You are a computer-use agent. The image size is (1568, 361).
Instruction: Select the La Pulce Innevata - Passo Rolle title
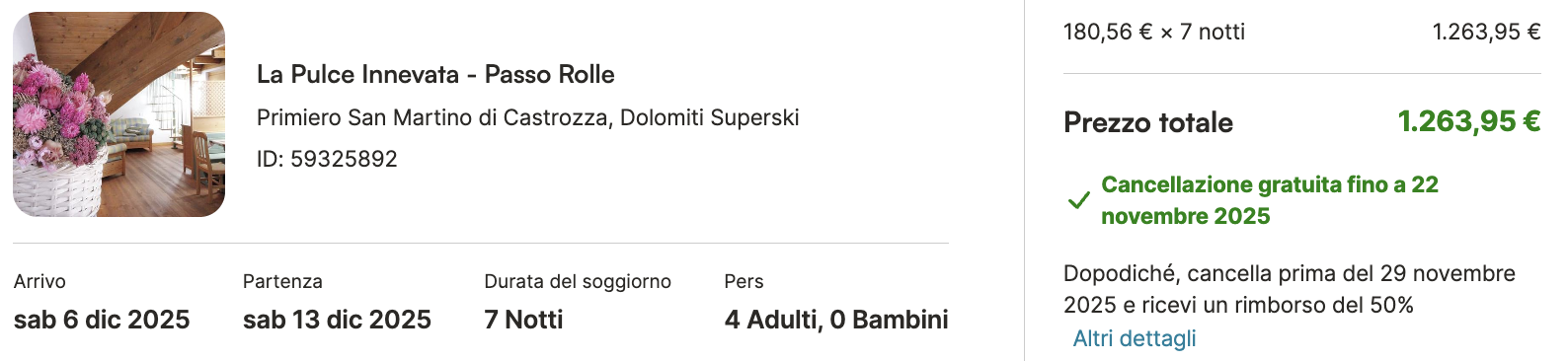(x=435, y=74)
